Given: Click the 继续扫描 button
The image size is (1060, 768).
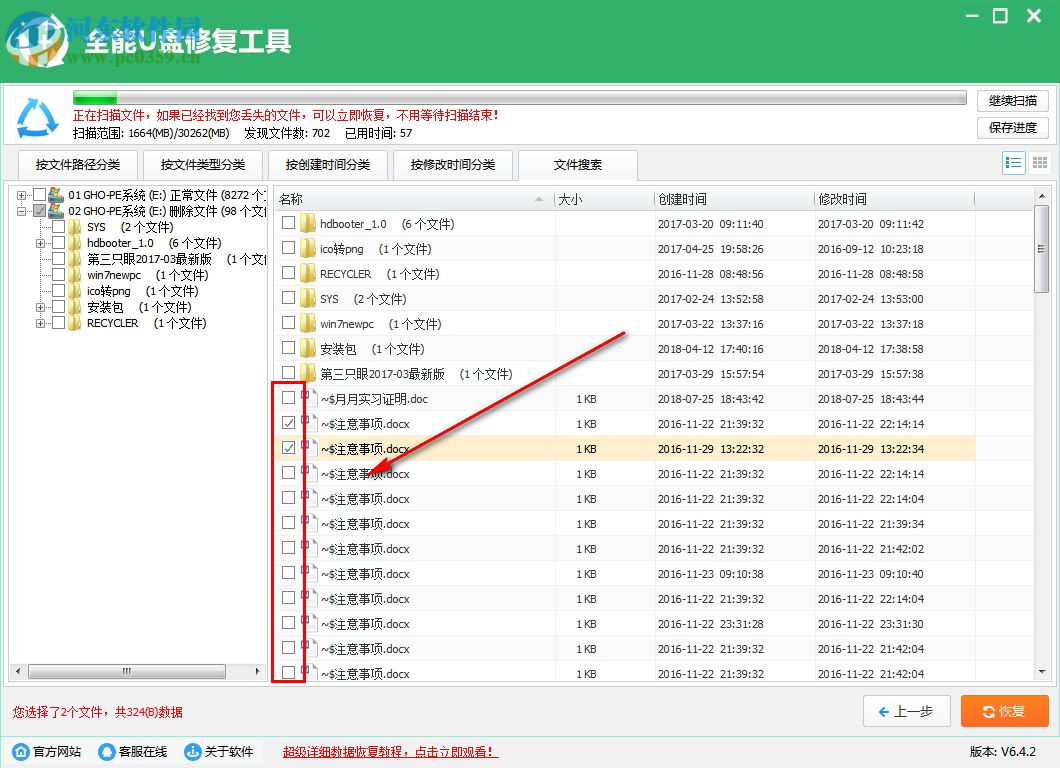Looking at the screenshot, I should [1012, 100].
